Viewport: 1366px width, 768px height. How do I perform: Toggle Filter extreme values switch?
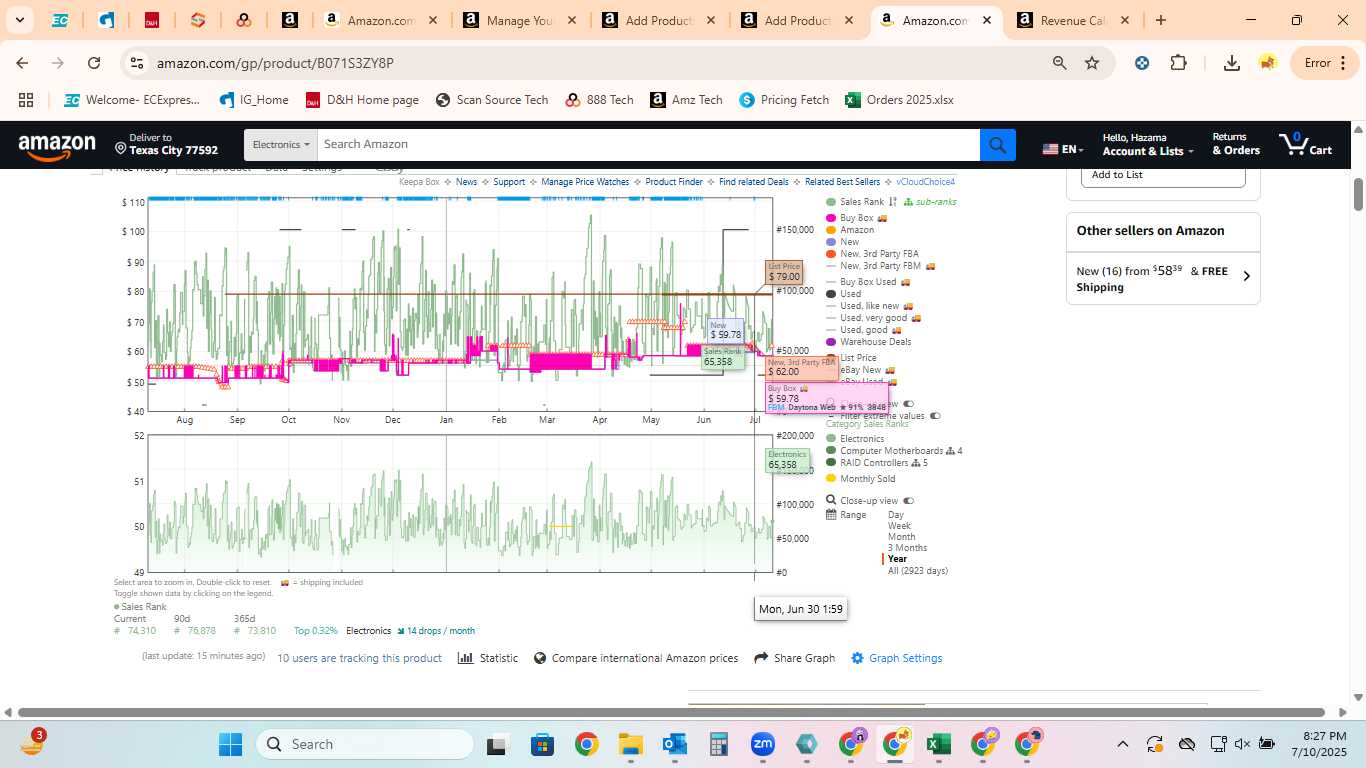pyautogui.click(x=936, y=416)
